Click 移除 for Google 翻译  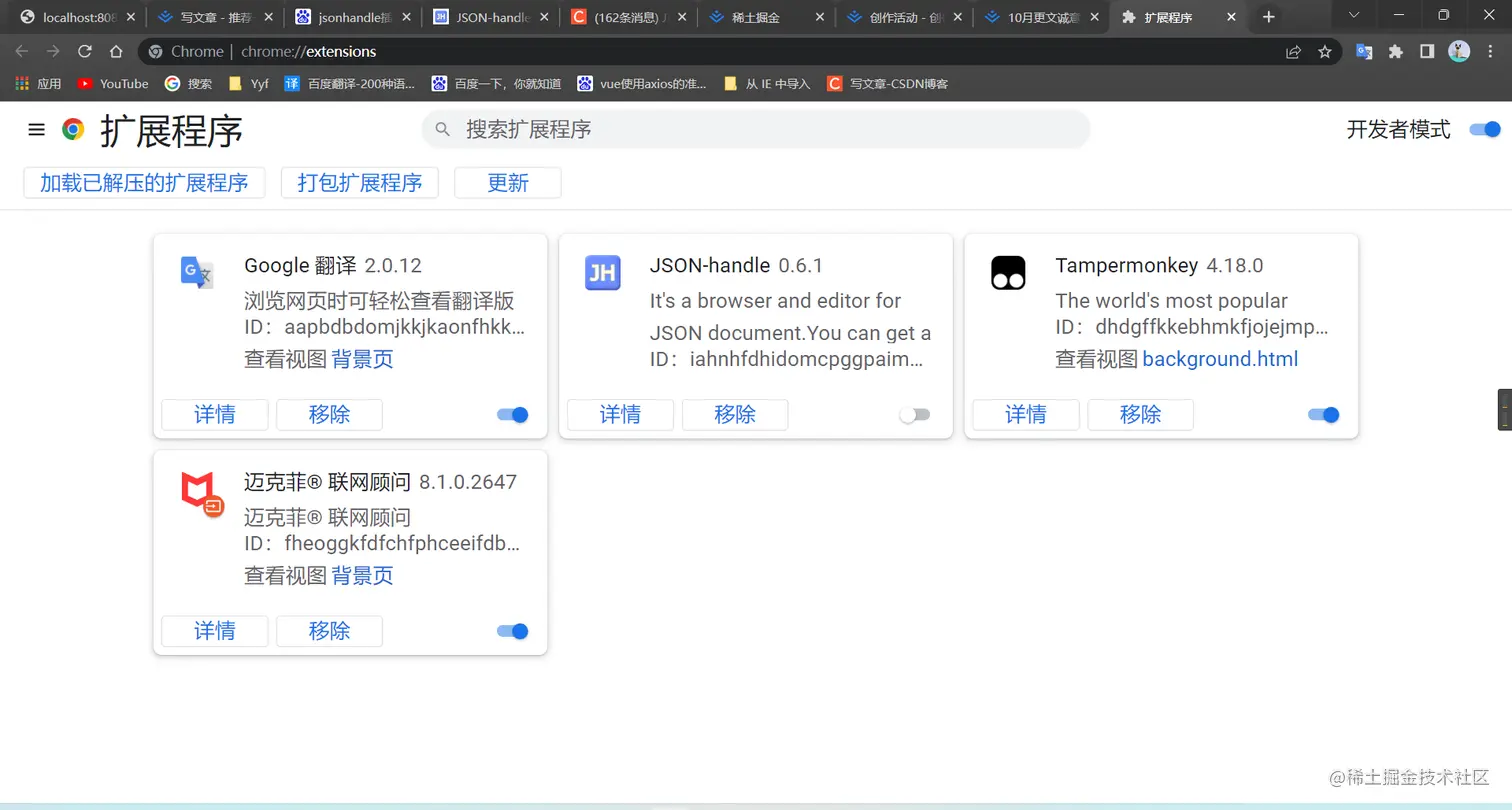[x=329, y=415]
